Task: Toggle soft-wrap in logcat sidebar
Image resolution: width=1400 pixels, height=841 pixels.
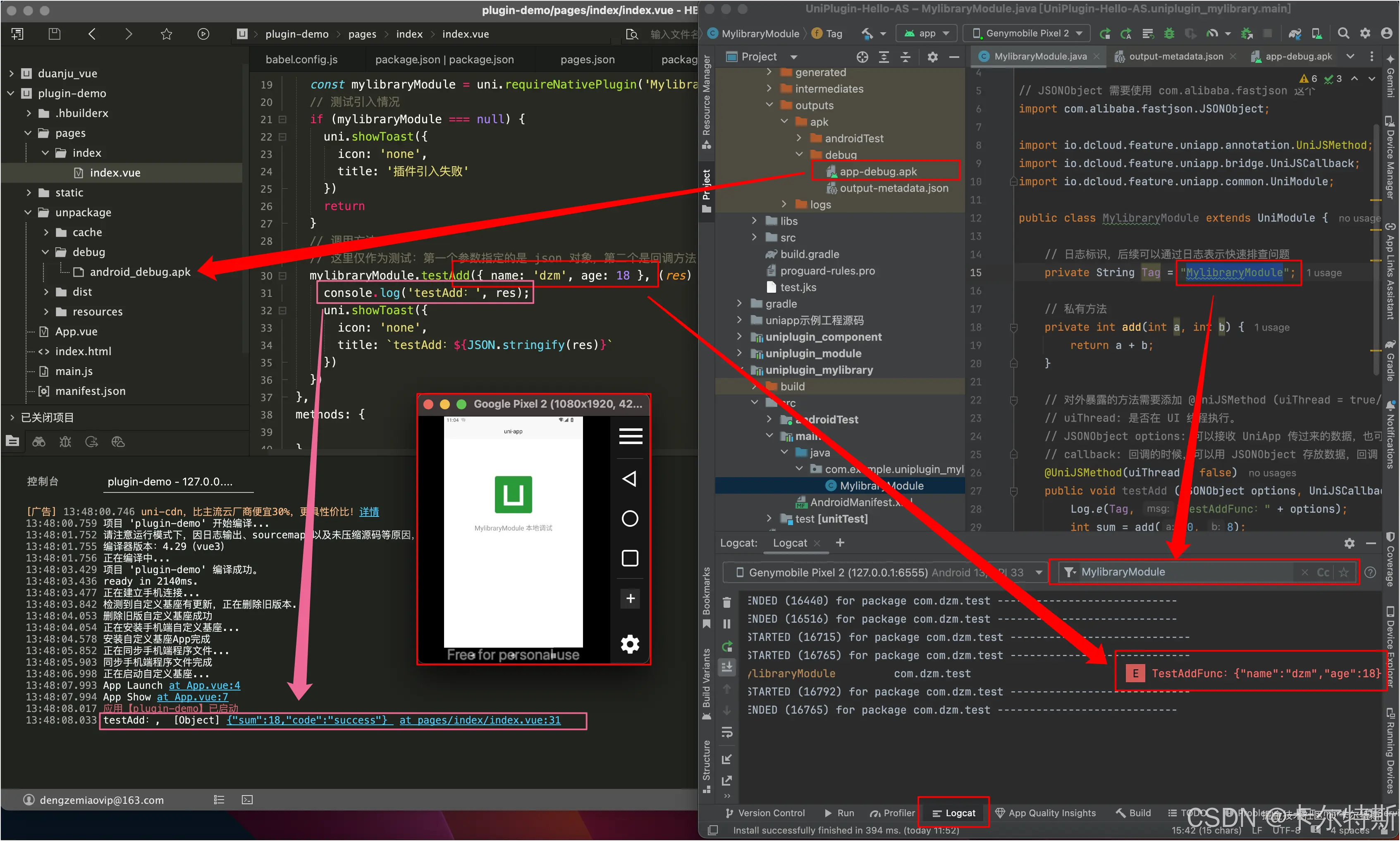Action: click(726, 732)
